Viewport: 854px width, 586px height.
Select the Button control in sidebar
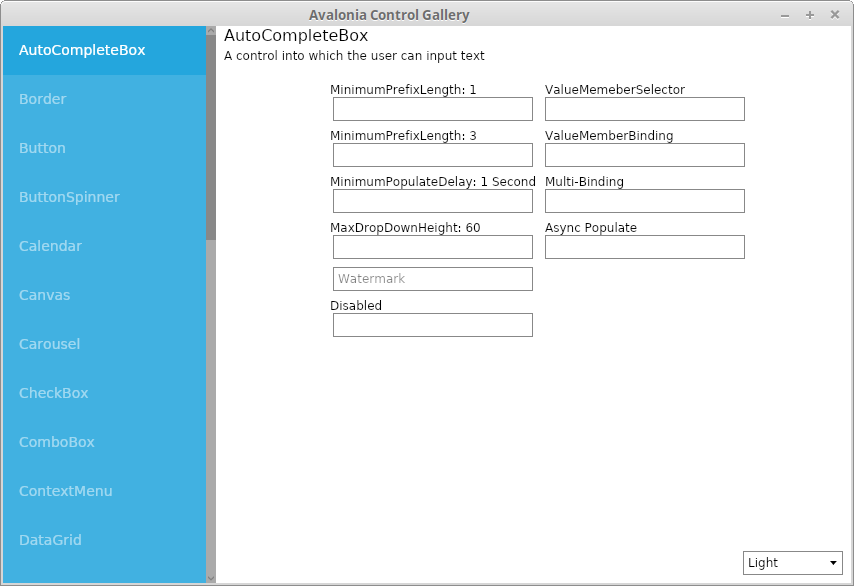tap(100, 148)
